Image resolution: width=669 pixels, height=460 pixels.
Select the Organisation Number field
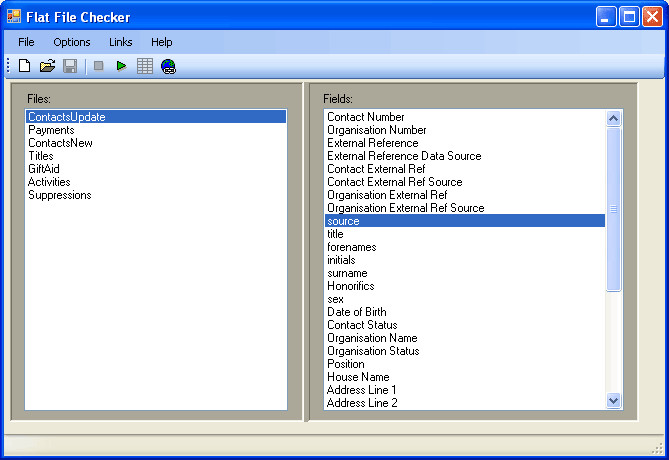465,130
